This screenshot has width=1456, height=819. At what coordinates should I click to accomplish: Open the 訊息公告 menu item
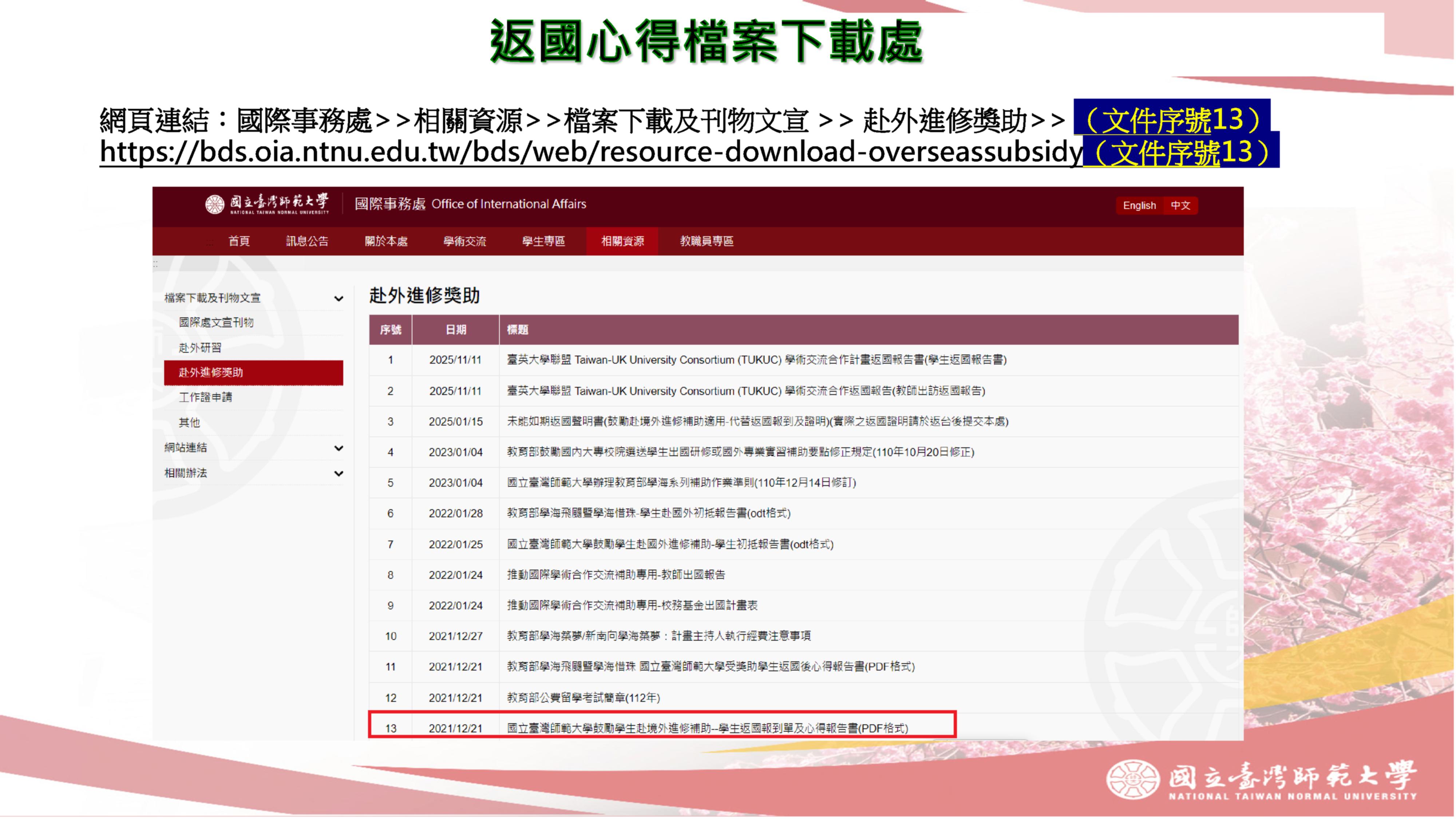point(307,241)
